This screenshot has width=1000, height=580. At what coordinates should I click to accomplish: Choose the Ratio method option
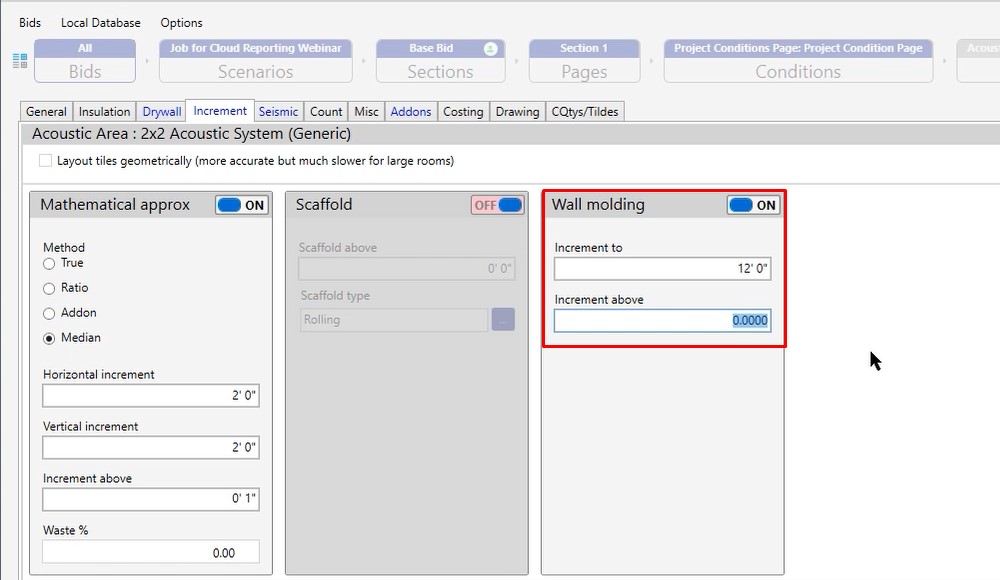[x=49, y=288]
